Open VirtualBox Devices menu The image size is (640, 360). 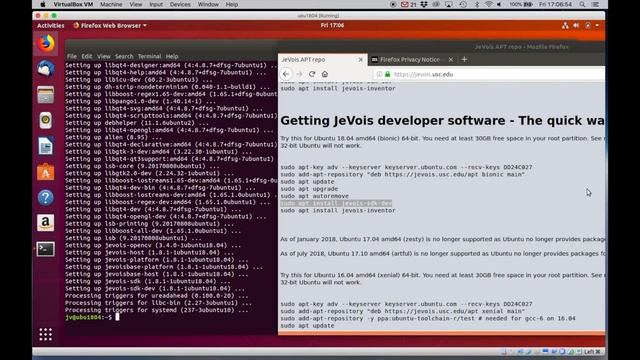(x=180, y=4)
